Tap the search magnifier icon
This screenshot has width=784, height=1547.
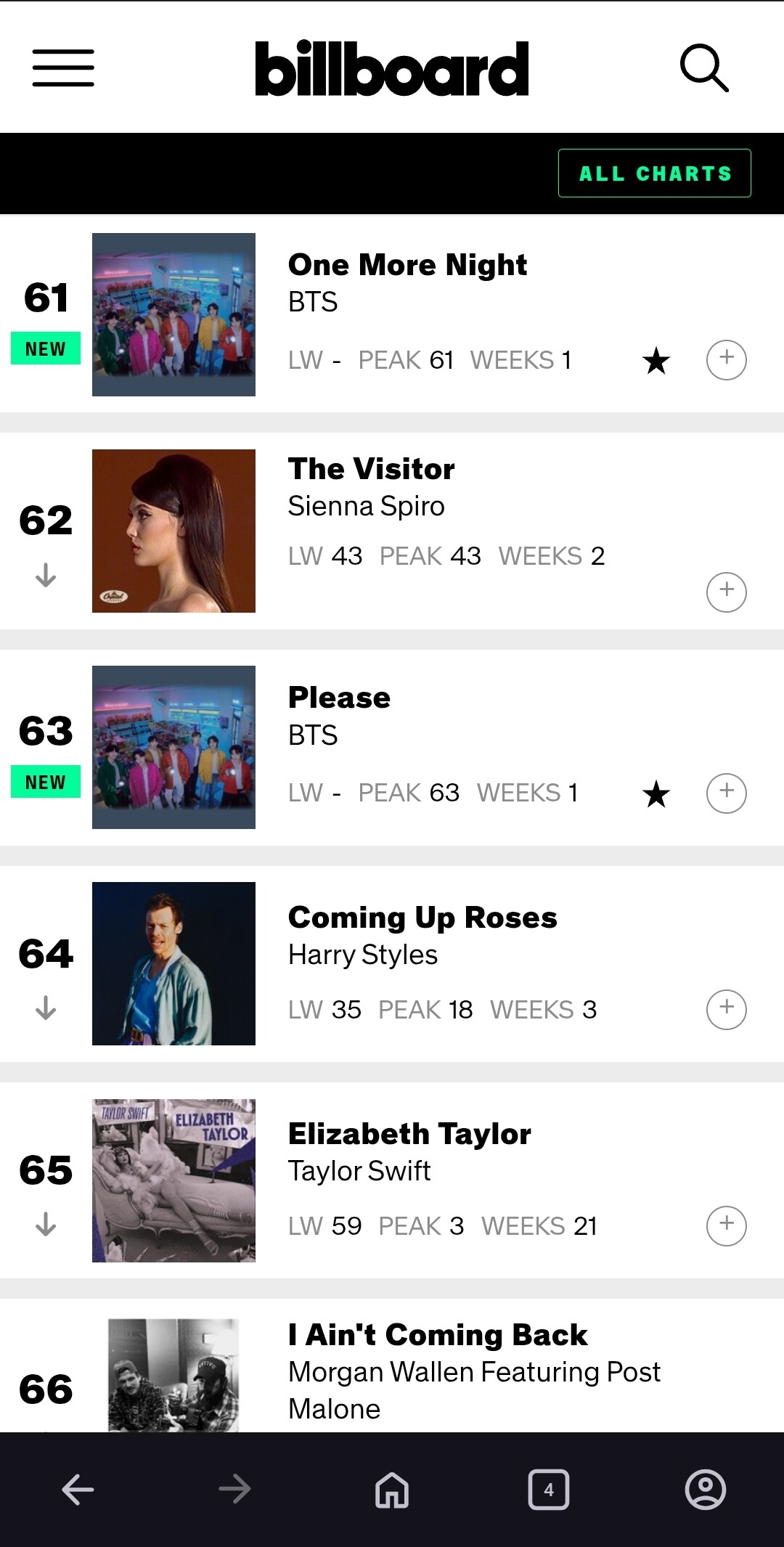(703, 68)
